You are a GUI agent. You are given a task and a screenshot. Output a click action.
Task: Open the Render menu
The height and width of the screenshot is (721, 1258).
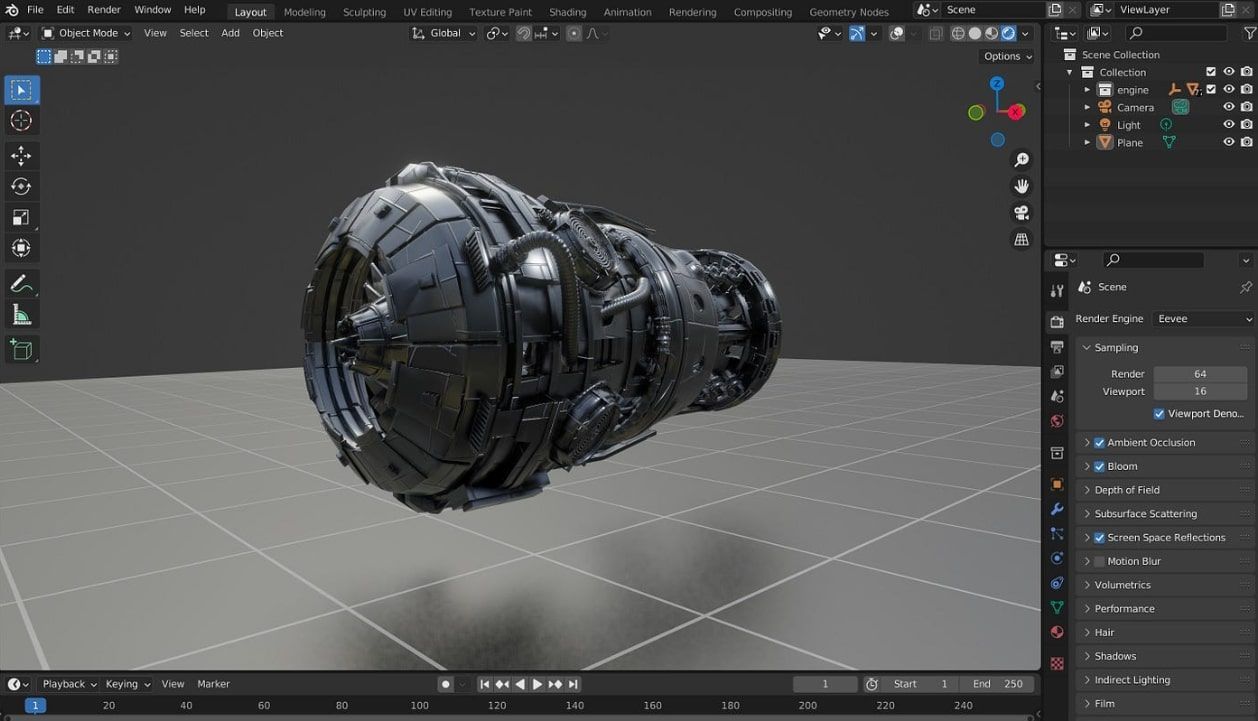point(103,9)
